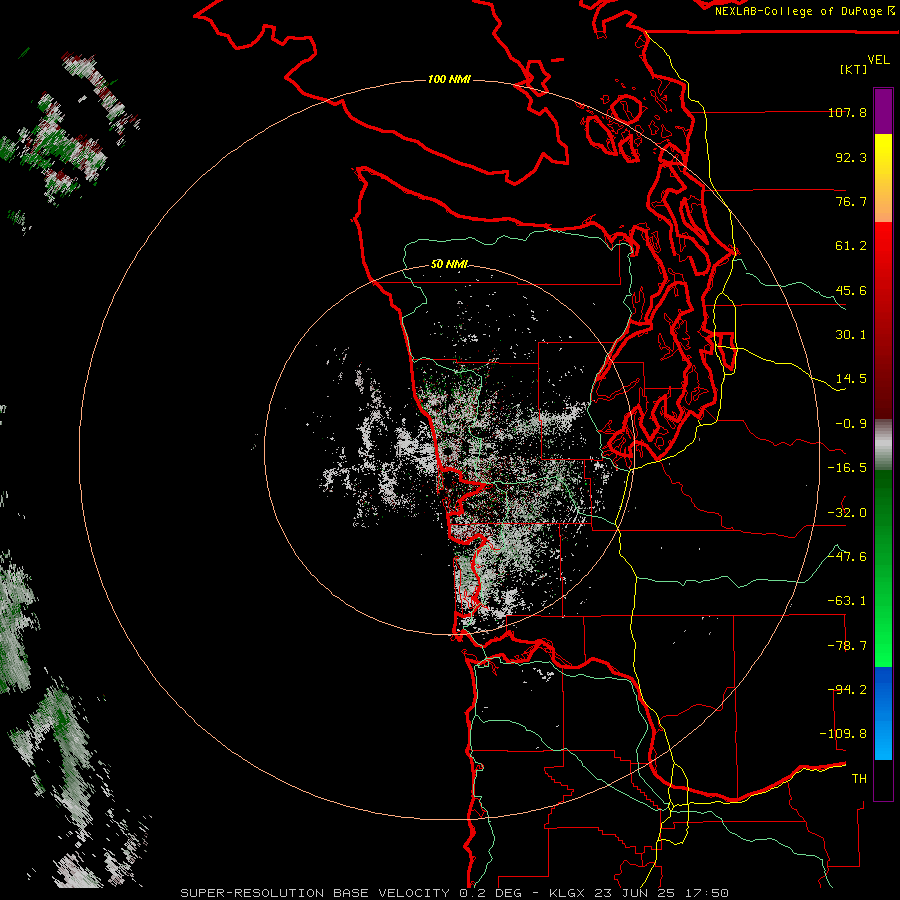
Task: Click the bottom caption SUPER-RESOLUTION BASE VELOCITY text
Action: point(315,893)
